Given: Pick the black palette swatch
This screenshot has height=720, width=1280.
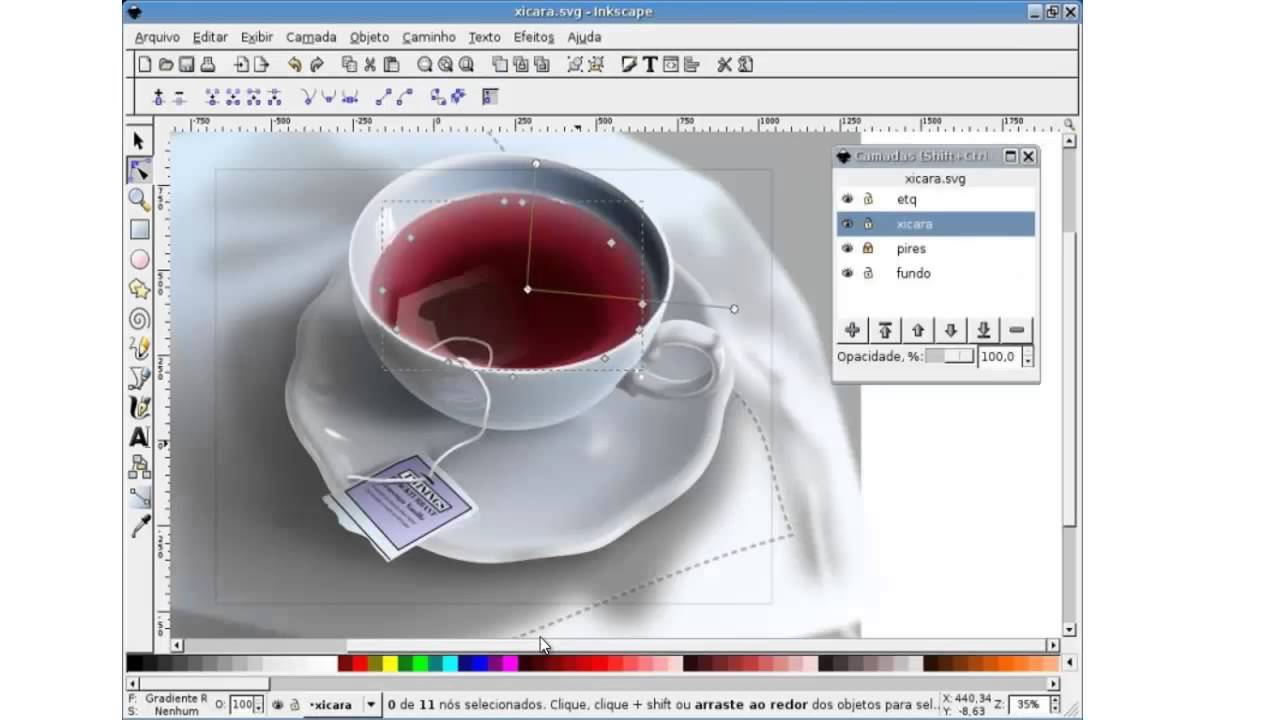Looking at the screenshot, I should tap(134, 663).
